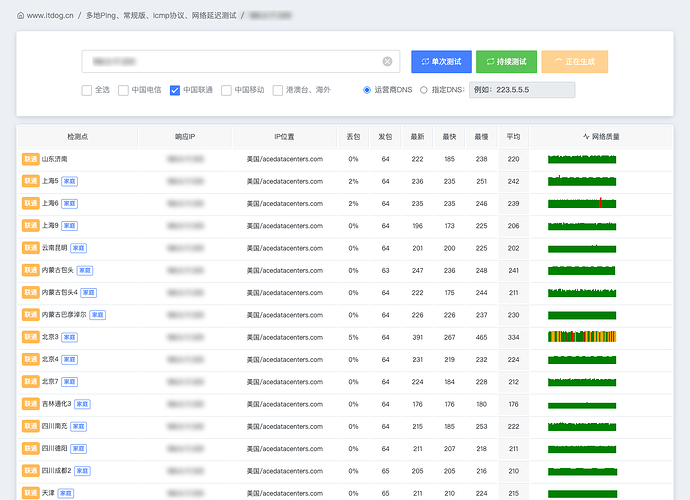Click the 内蒙古包头 checkpoint name
Image resolution: width=690 pixels, height=500 pixels.
click(x=58, y=270)
